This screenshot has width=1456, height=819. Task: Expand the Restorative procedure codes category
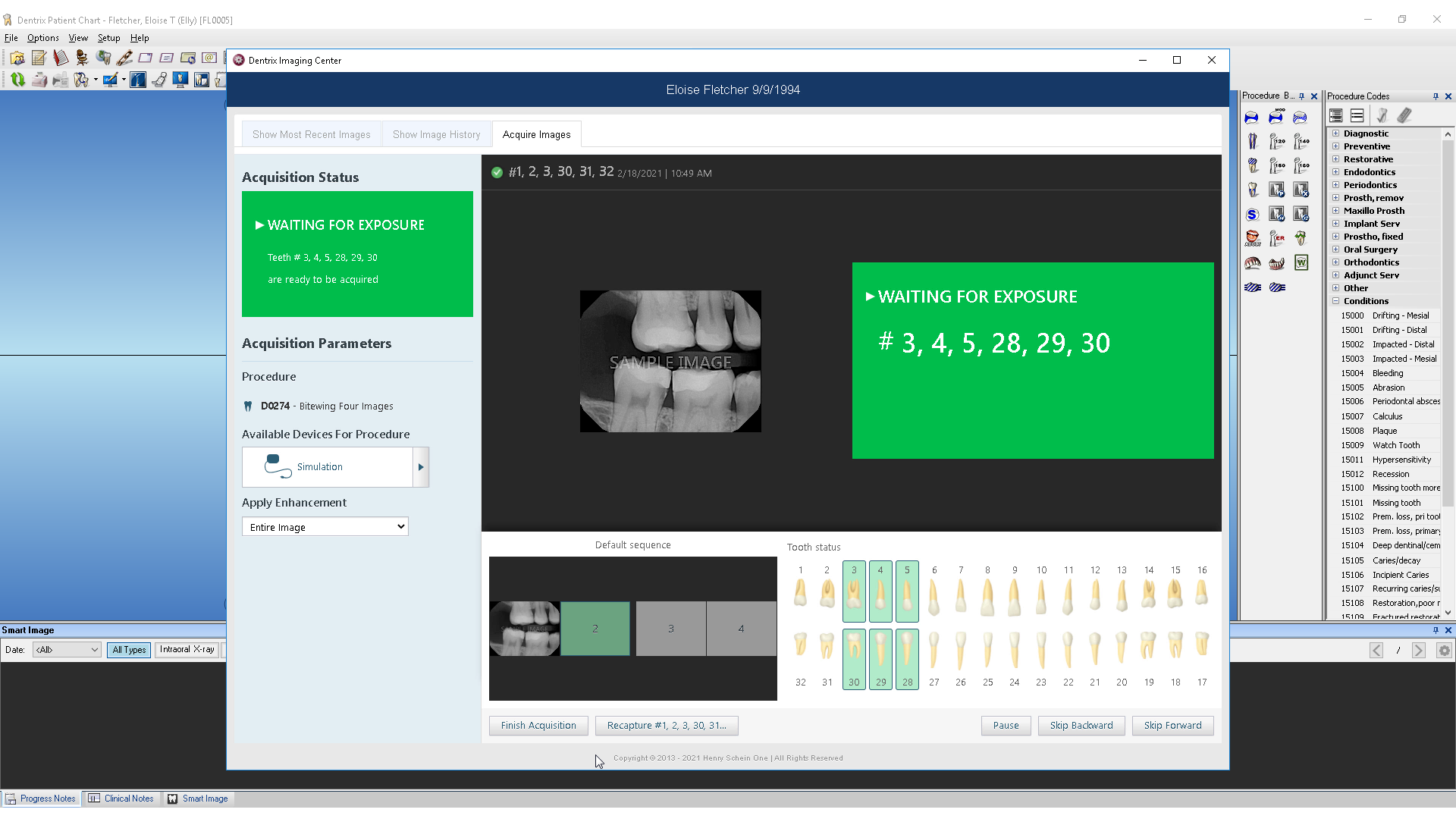(1336, 159)
